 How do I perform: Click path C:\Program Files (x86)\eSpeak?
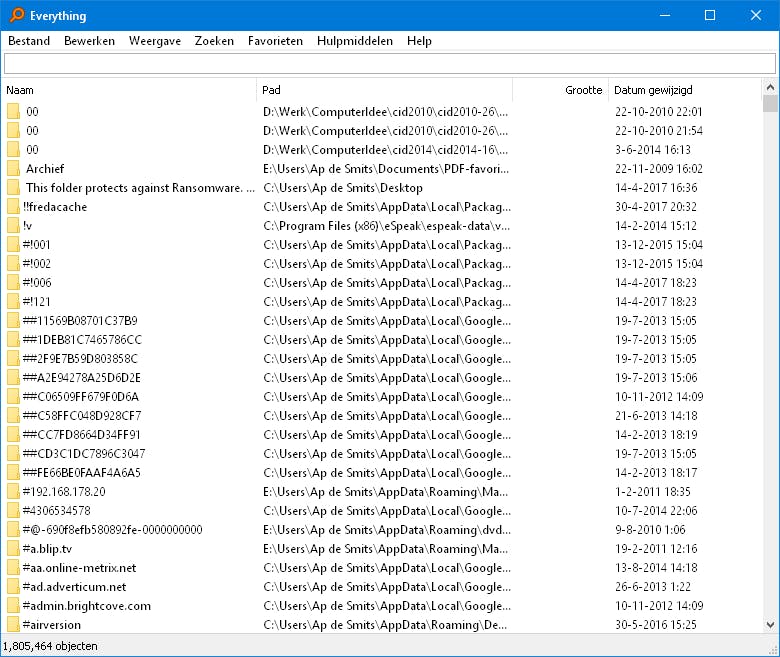pyautogui.click(x=387, y=225)
